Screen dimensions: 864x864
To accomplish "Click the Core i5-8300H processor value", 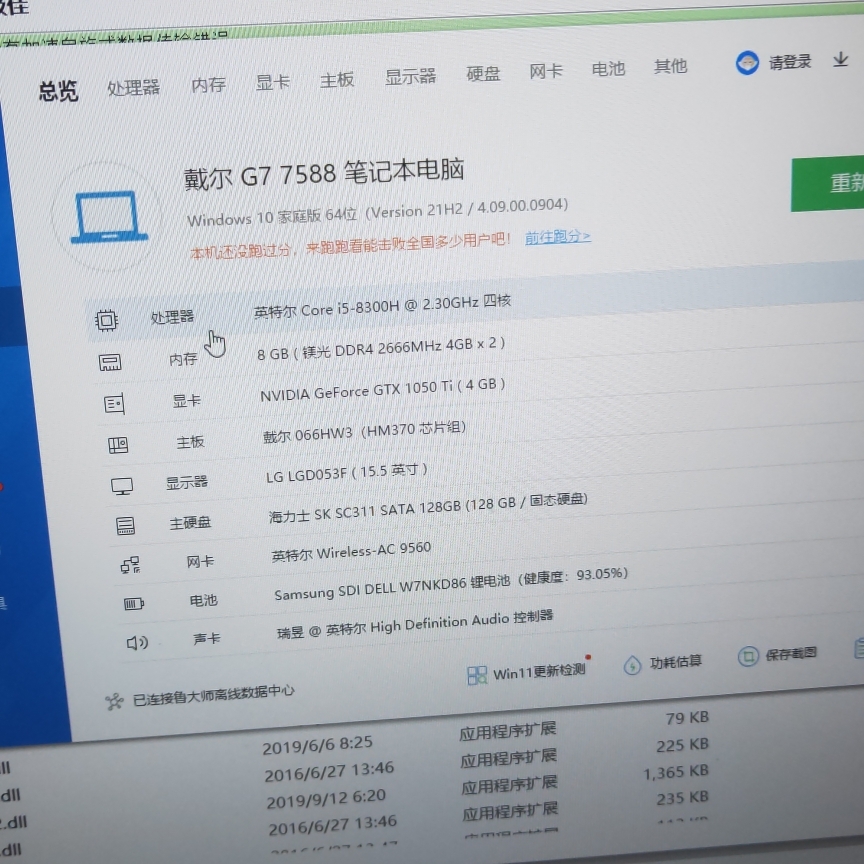I will (x=382, y=306).
